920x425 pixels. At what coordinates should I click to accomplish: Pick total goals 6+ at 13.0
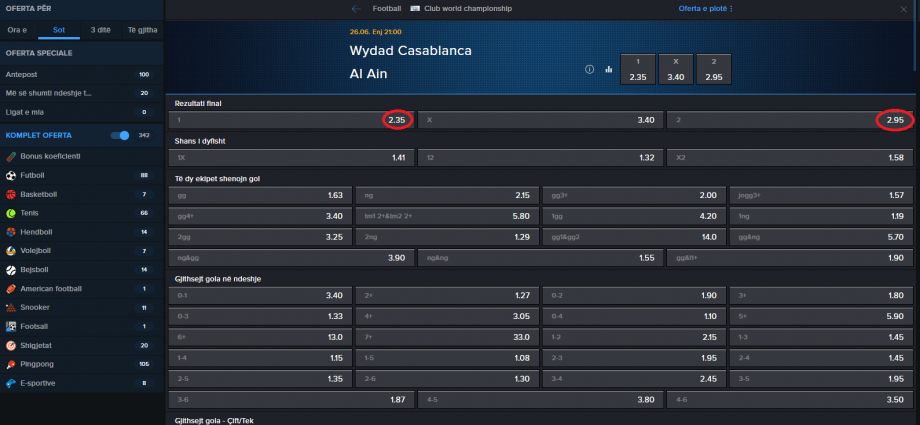260,337
